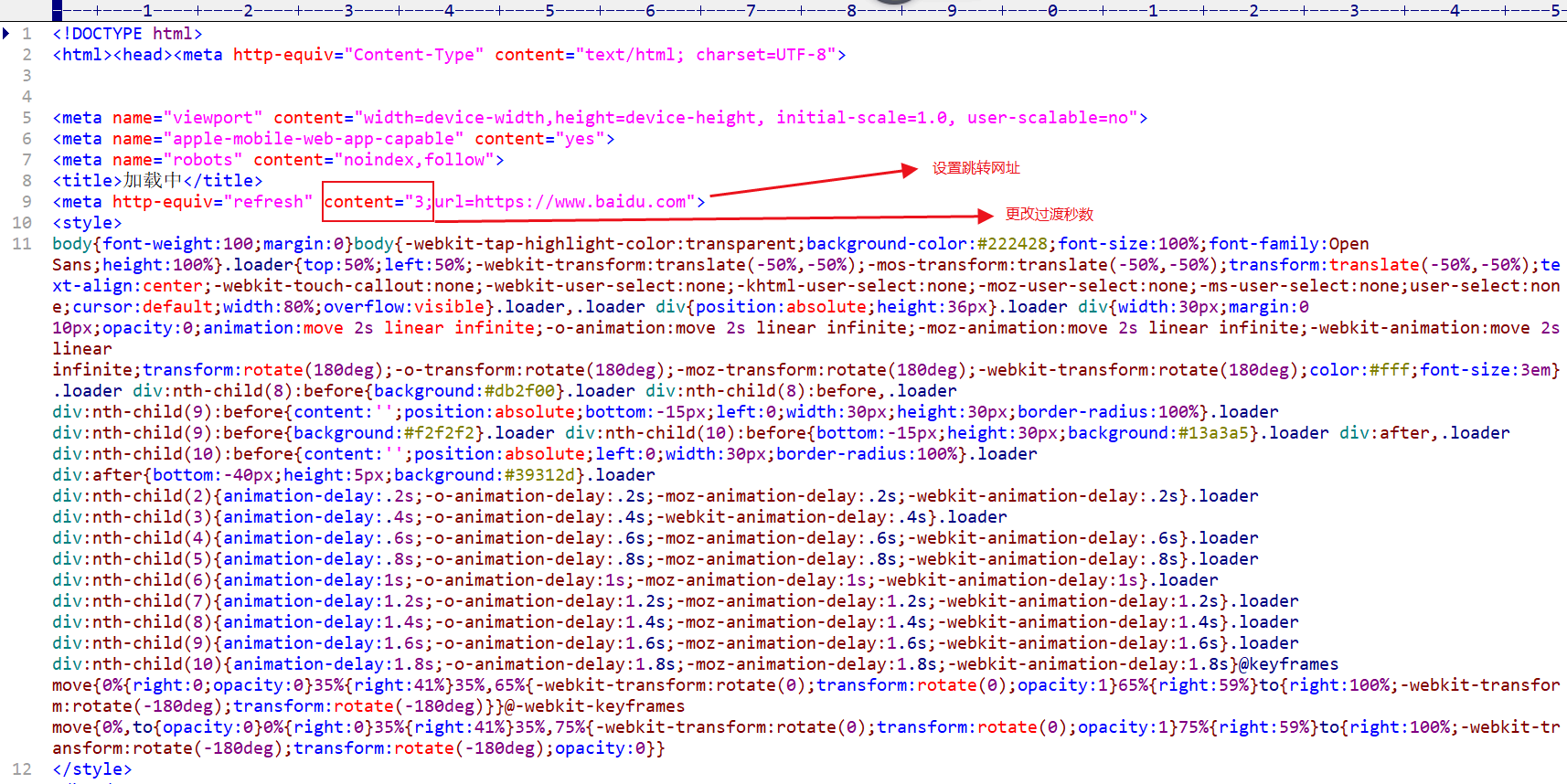Click the user-scalable=no text

pyautogui.click(x=1048, y=118)
